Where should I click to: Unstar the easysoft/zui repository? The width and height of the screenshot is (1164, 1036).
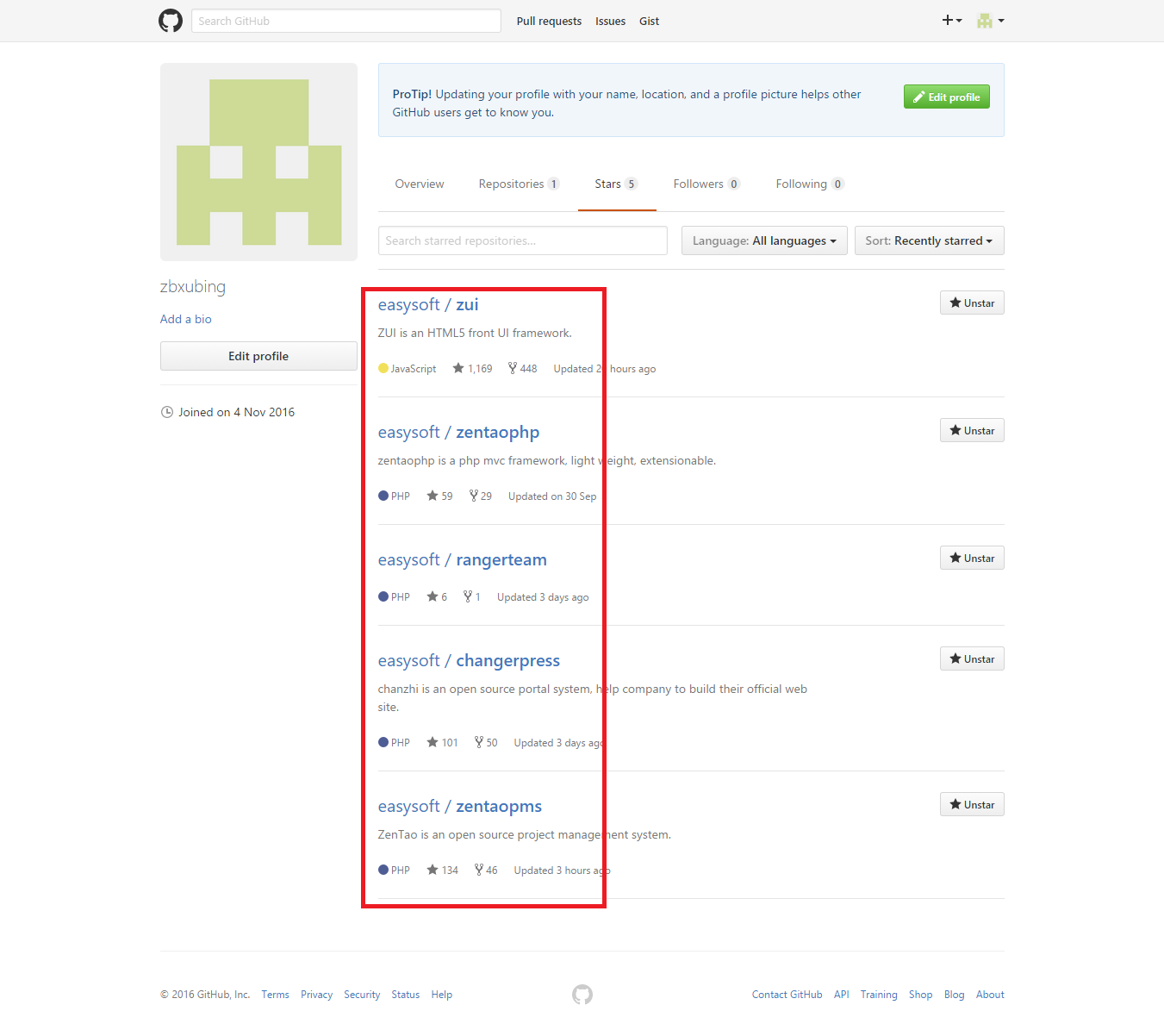(972, 303)
